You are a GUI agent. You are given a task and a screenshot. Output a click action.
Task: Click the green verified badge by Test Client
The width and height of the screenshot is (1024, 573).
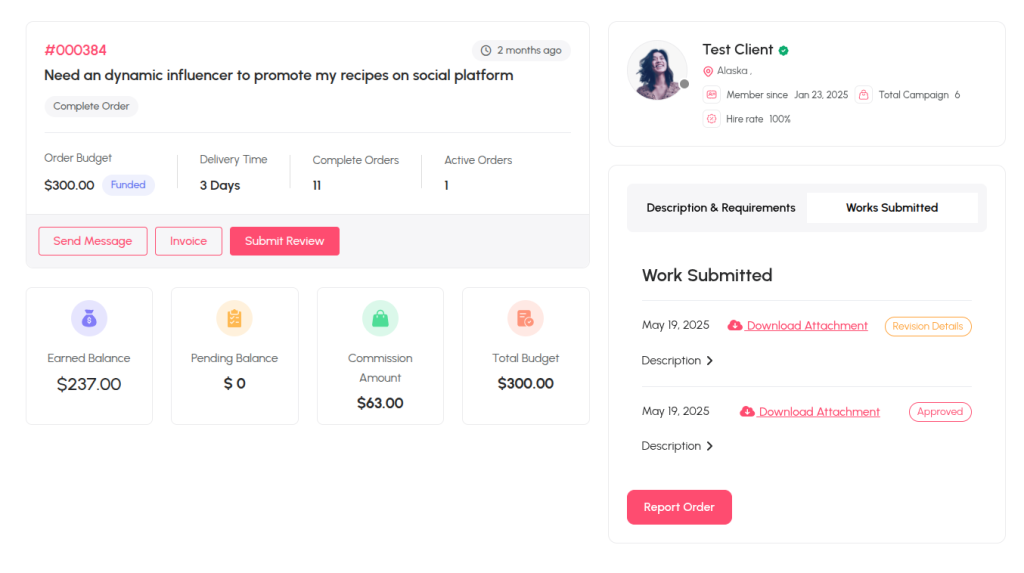pos(784,50)
